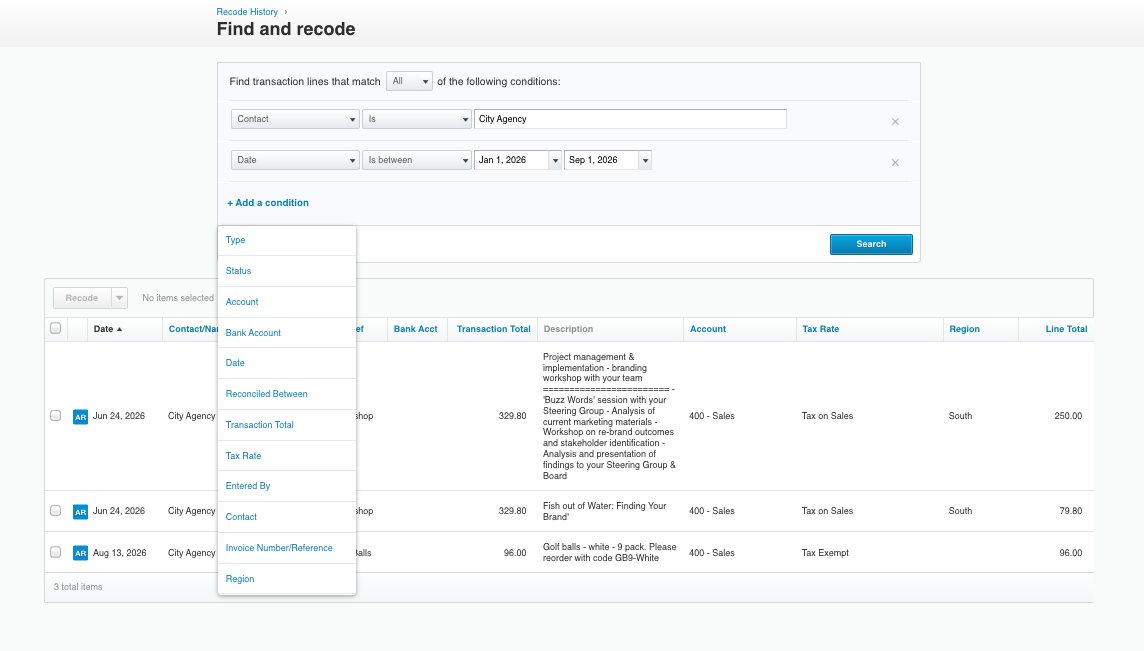Choose Account from the condition menu
The image size is (1144, 651).
pyautogui.click(x=287, y=302)
